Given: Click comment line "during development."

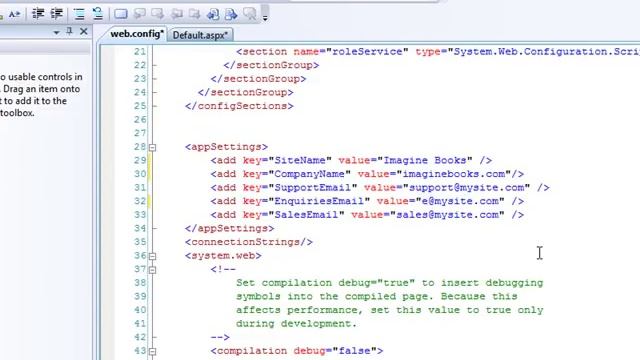Looking at the screenshot, I should pyautogui.click(x=296, y=324).
